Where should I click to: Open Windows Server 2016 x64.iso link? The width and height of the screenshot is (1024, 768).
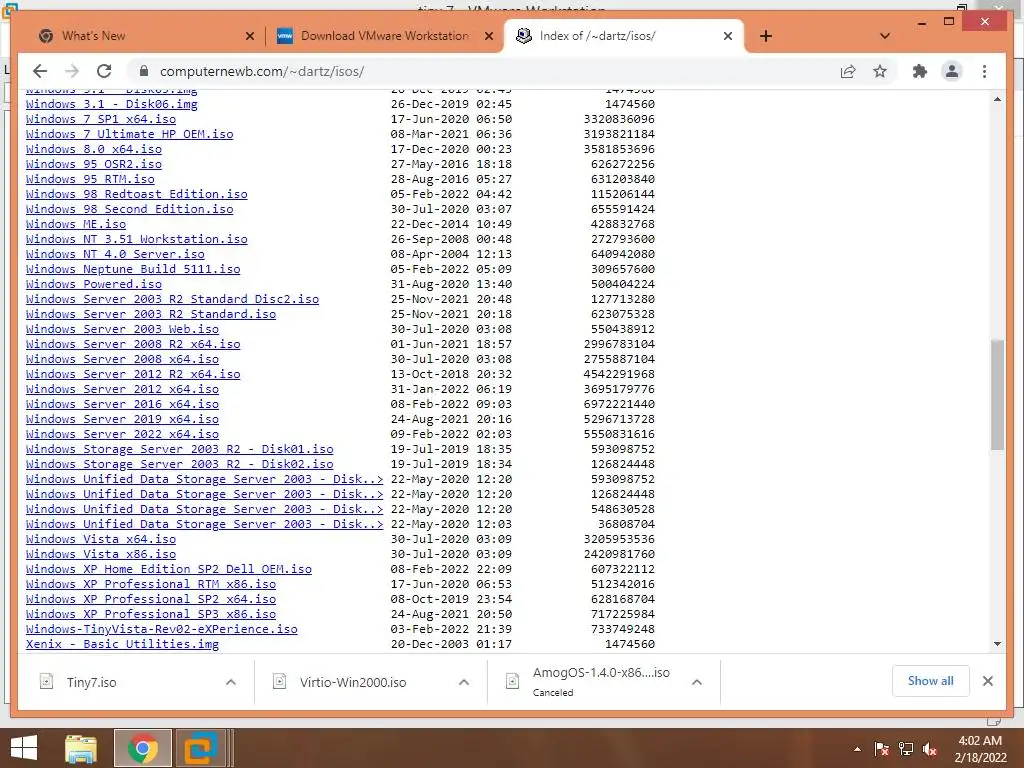(x=122, y=404)
